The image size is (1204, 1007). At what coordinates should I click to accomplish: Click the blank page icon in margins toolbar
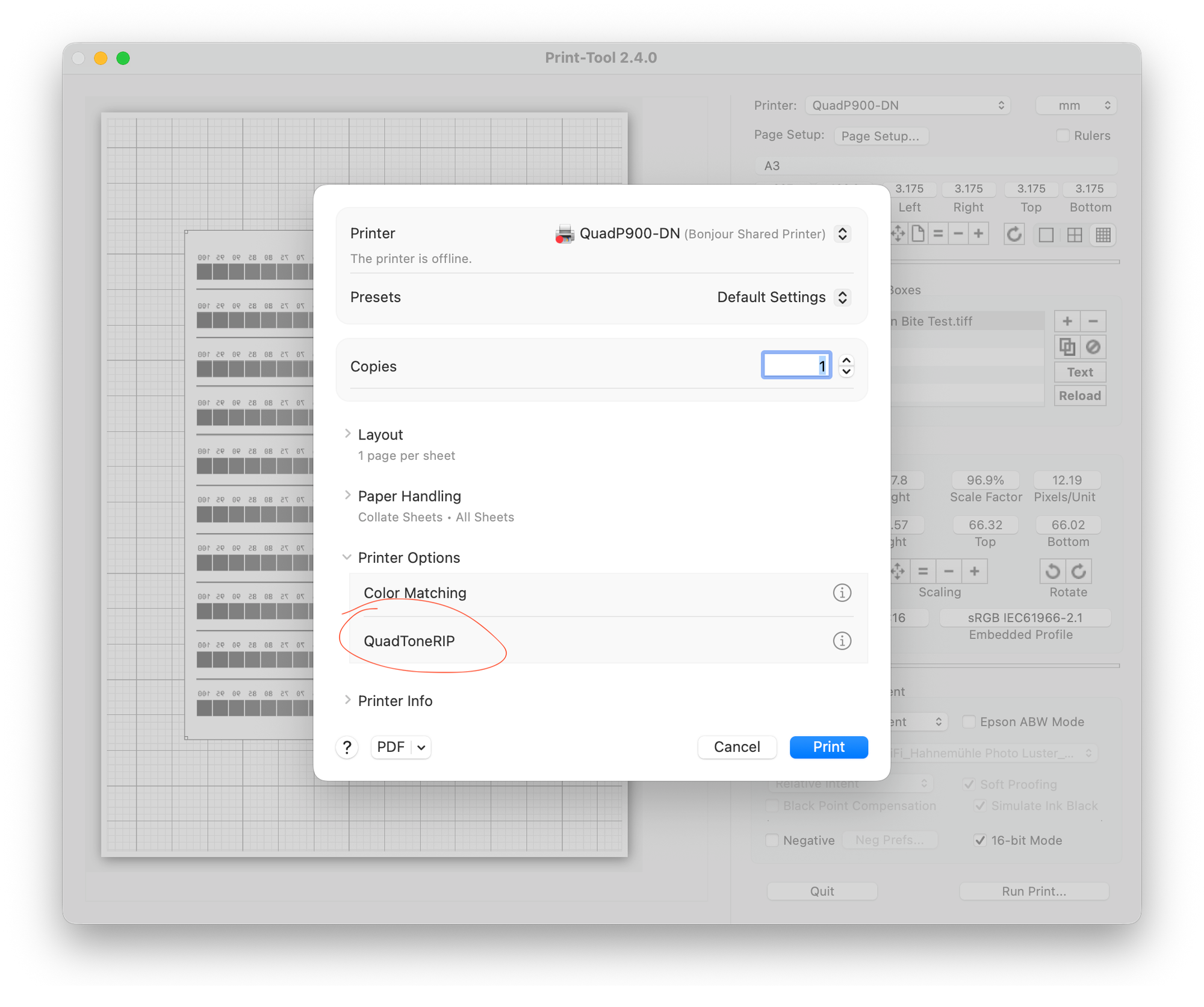(918, 234)
